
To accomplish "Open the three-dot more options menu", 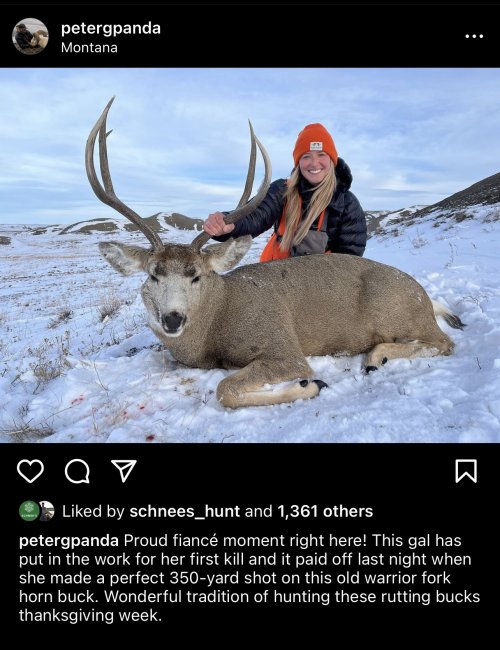I will point(474,36).
